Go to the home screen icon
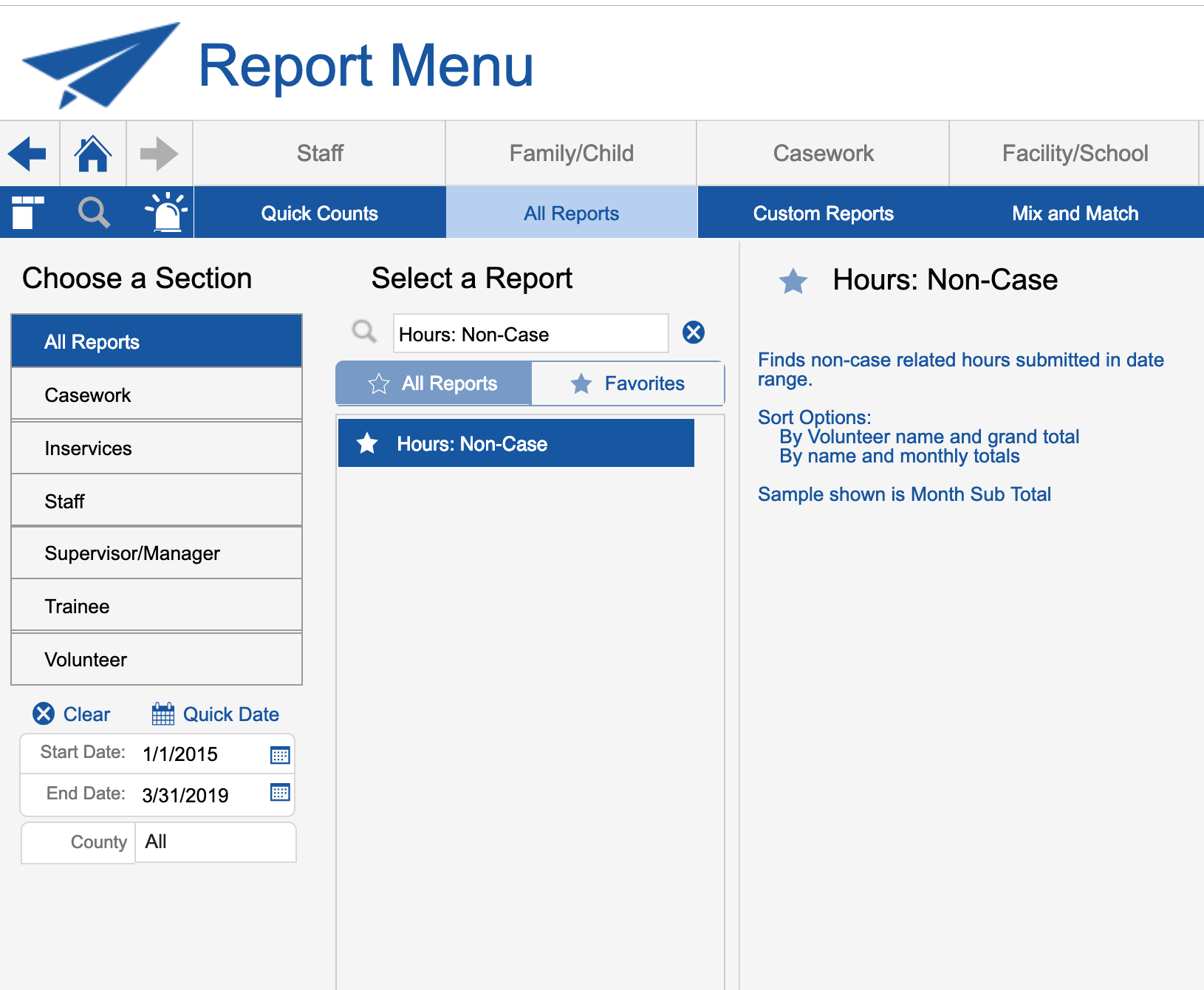 tap(93, 154)
